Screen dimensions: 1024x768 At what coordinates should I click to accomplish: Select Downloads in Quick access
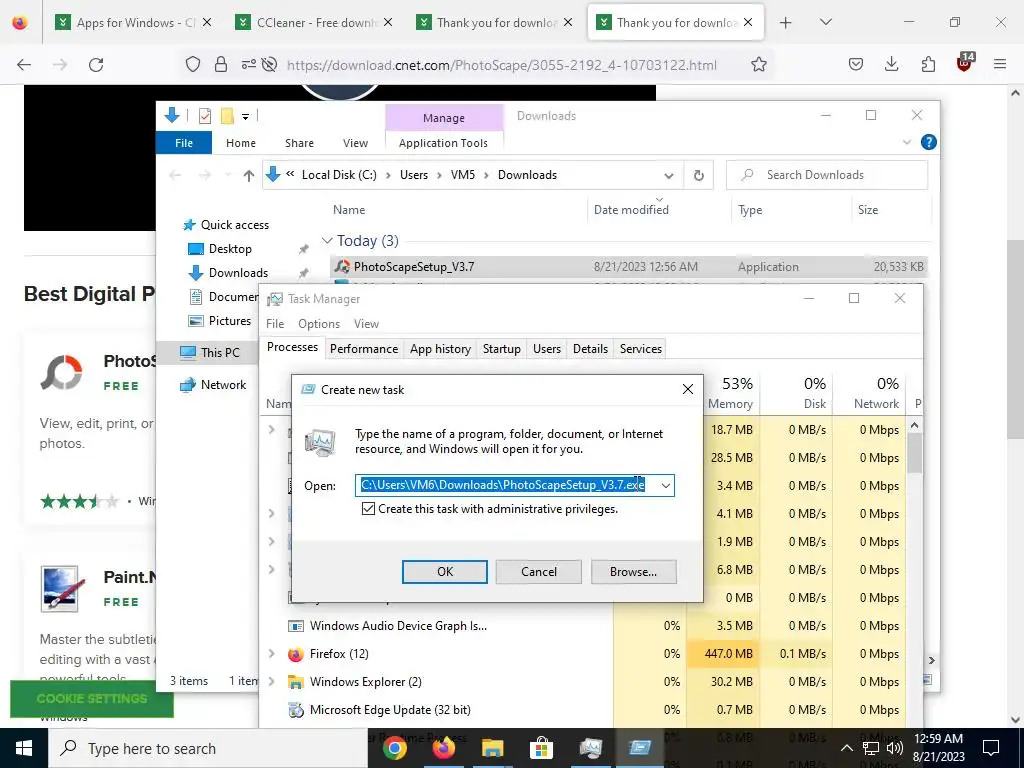click(x=238, y=273)
